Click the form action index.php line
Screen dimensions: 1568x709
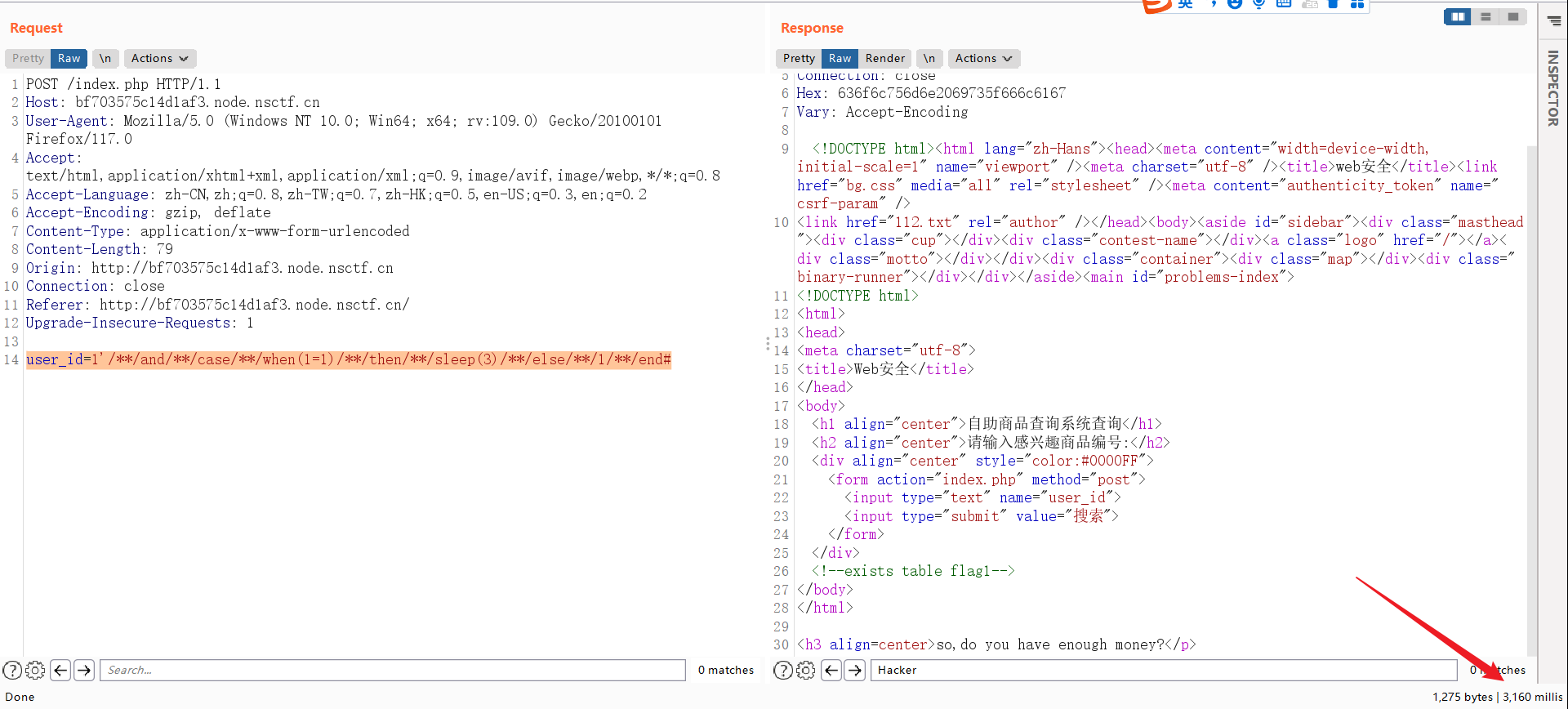987,479
